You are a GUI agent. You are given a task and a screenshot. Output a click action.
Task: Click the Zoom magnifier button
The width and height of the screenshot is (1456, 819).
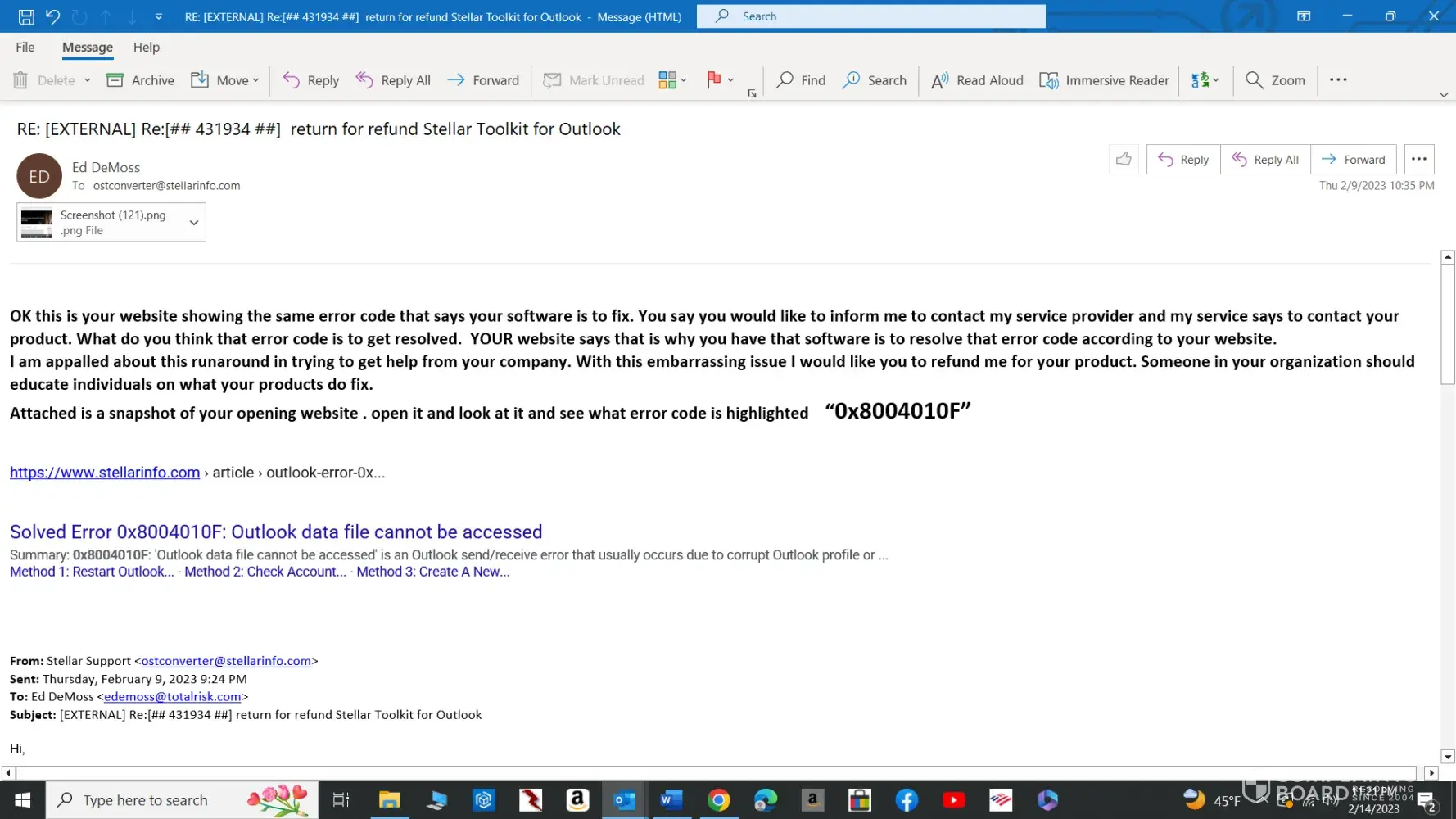[x=1275, y=80]
